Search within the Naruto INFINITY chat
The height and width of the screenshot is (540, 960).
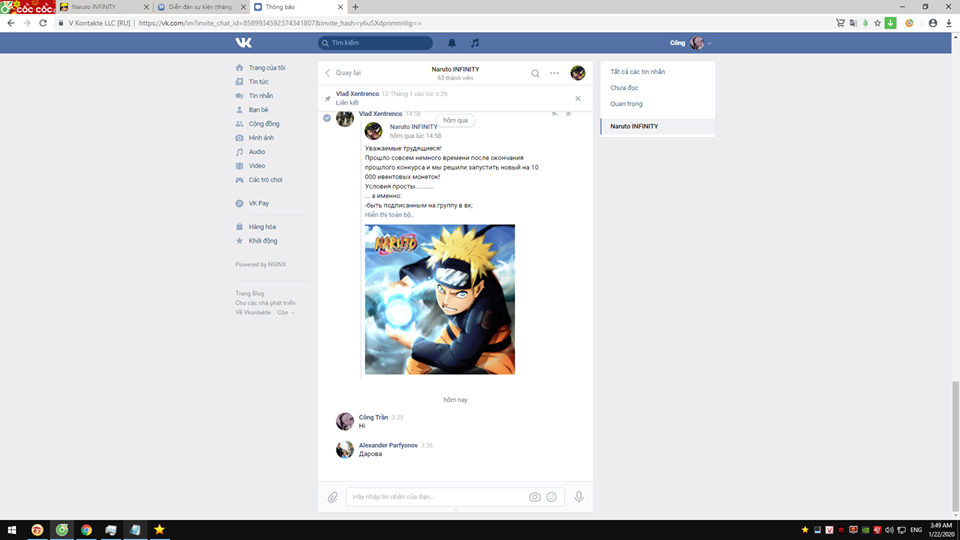(x=535, y=73)
